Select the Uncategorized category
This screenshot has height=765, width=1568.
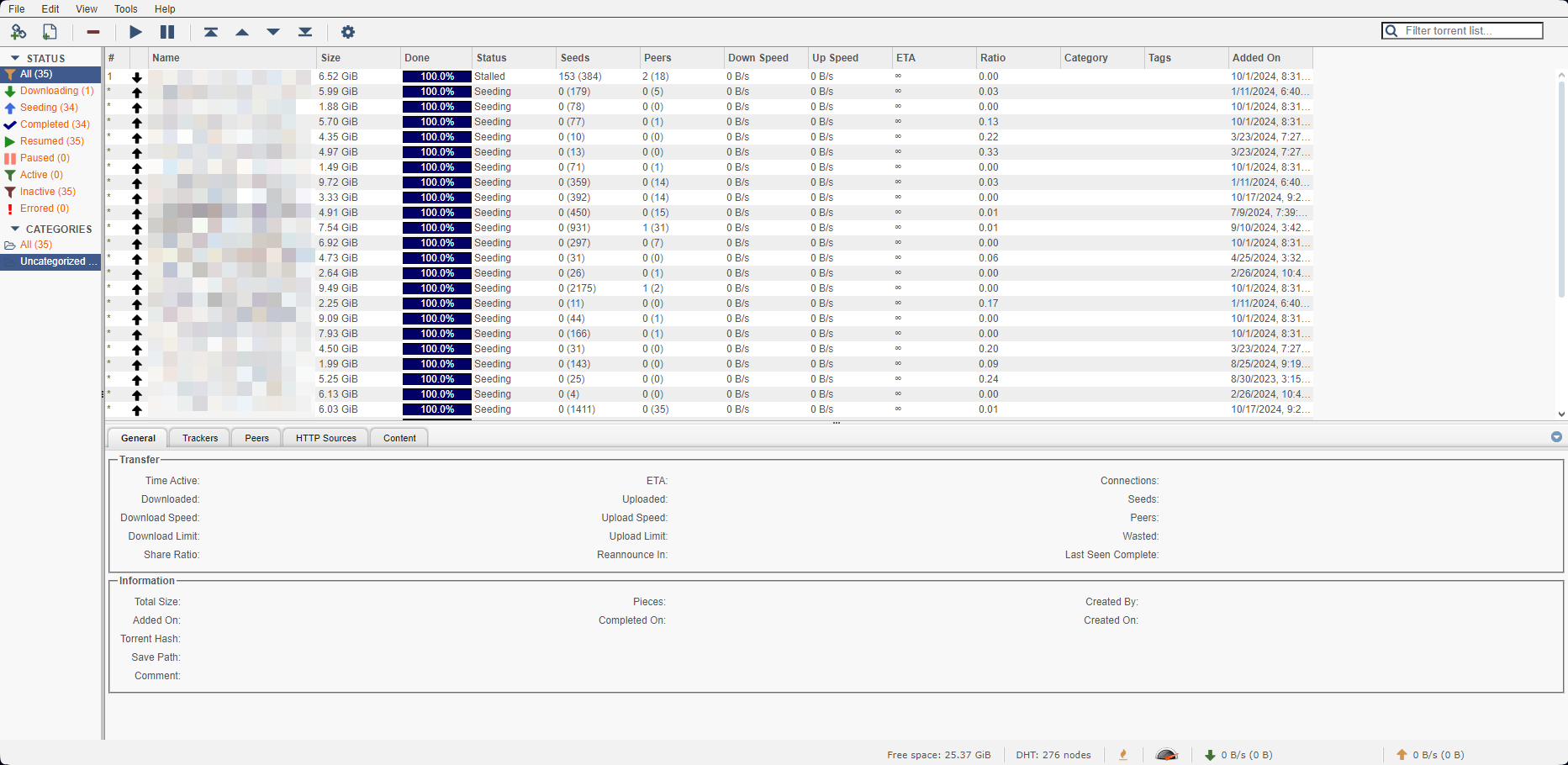tap(53, 261)
